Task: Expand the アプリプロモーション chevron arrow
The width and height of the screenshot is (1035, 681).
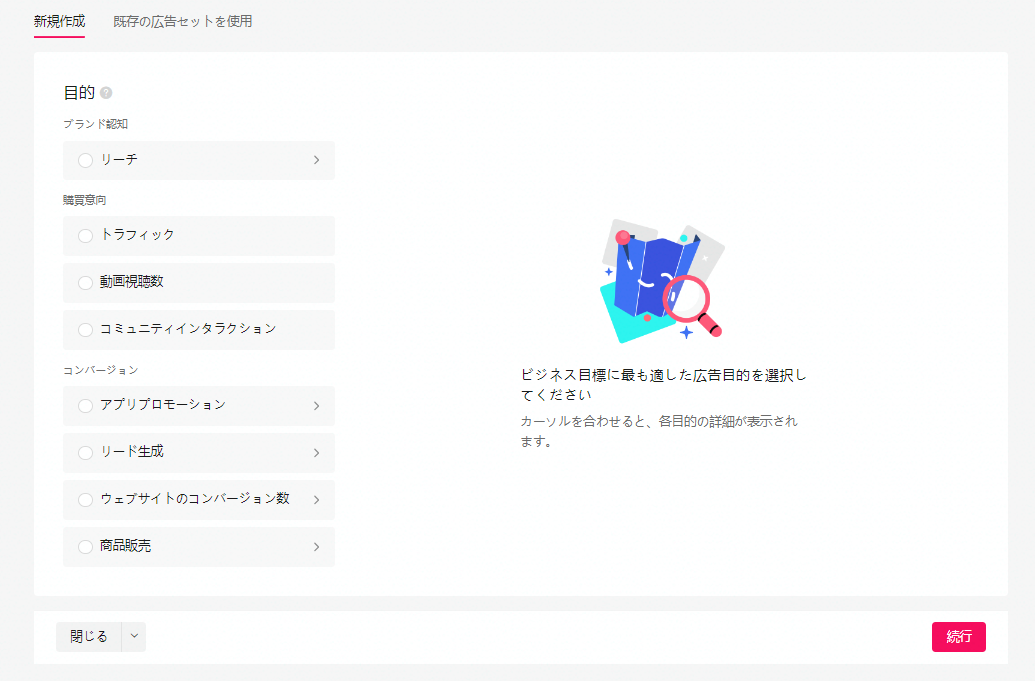Action: pyautogui.click(x=316, y=406)
